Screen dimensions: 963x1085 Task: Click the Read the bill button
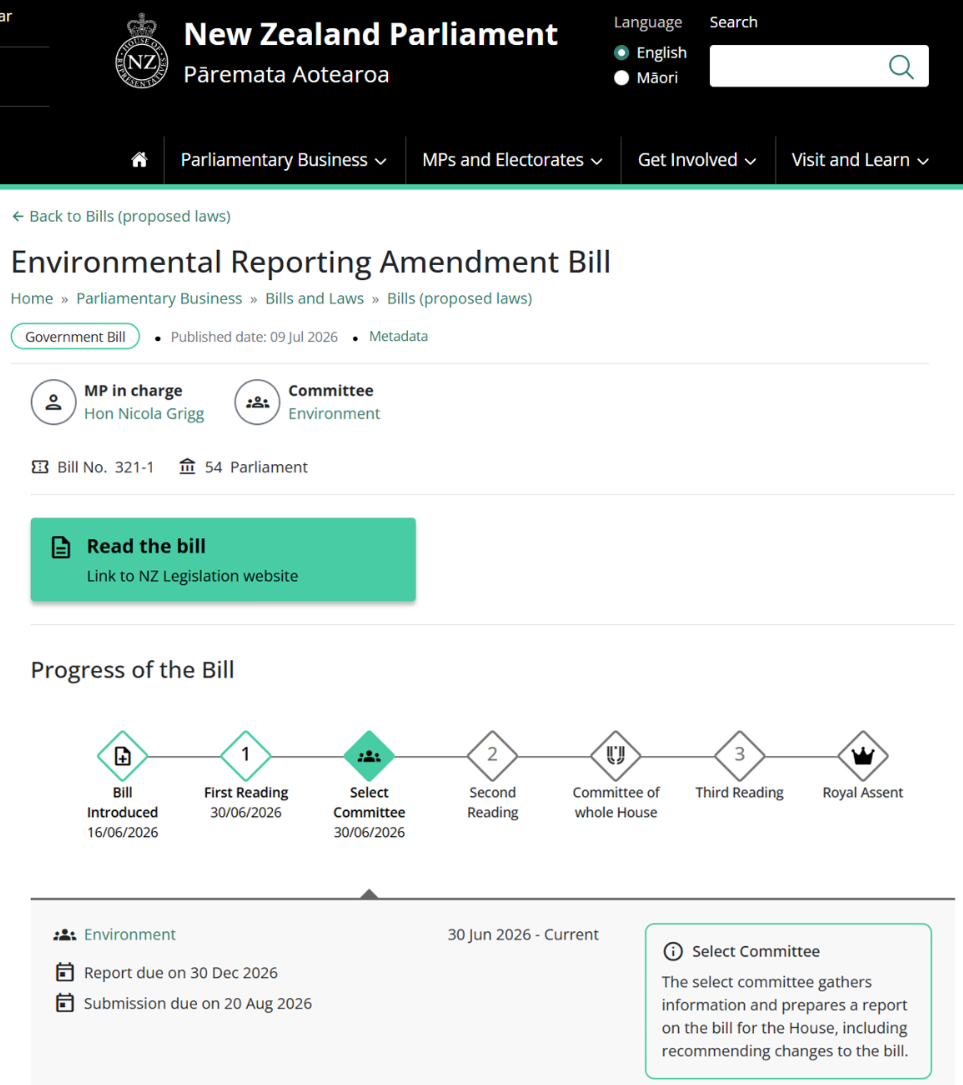coord(223,559)
